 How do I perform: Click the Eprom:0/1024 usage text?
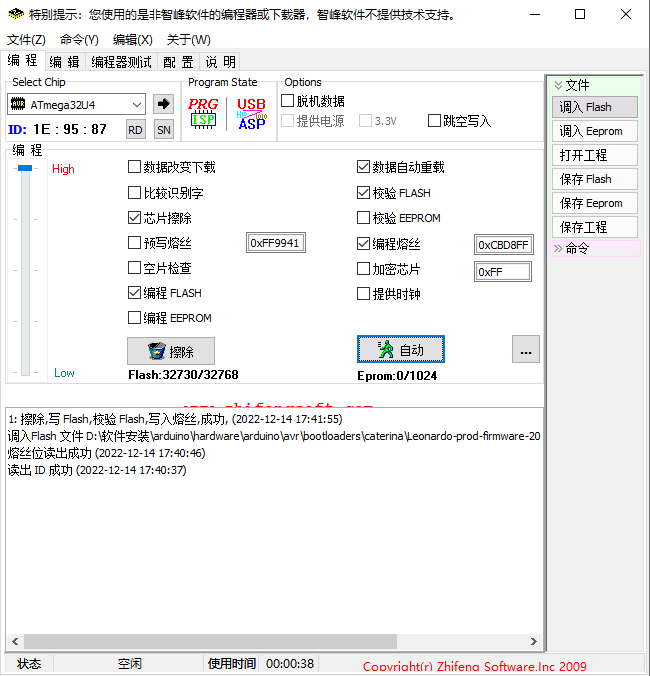point(397,376)
